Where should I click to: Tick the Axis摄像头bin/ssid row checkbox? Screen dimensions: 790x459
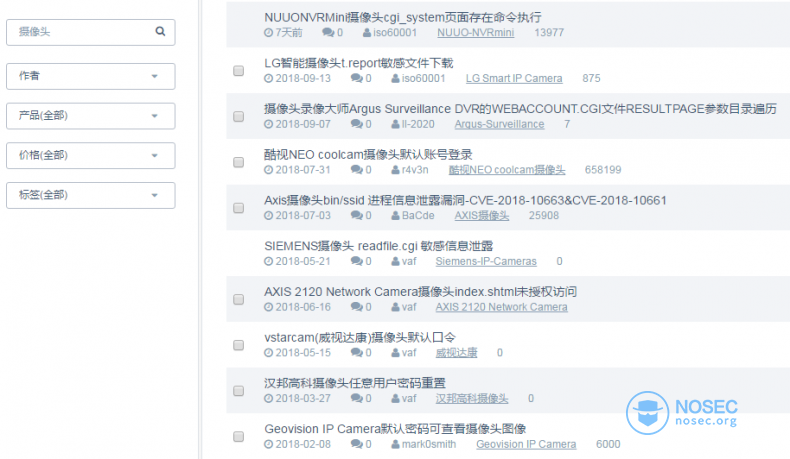(x=238, y=208)
